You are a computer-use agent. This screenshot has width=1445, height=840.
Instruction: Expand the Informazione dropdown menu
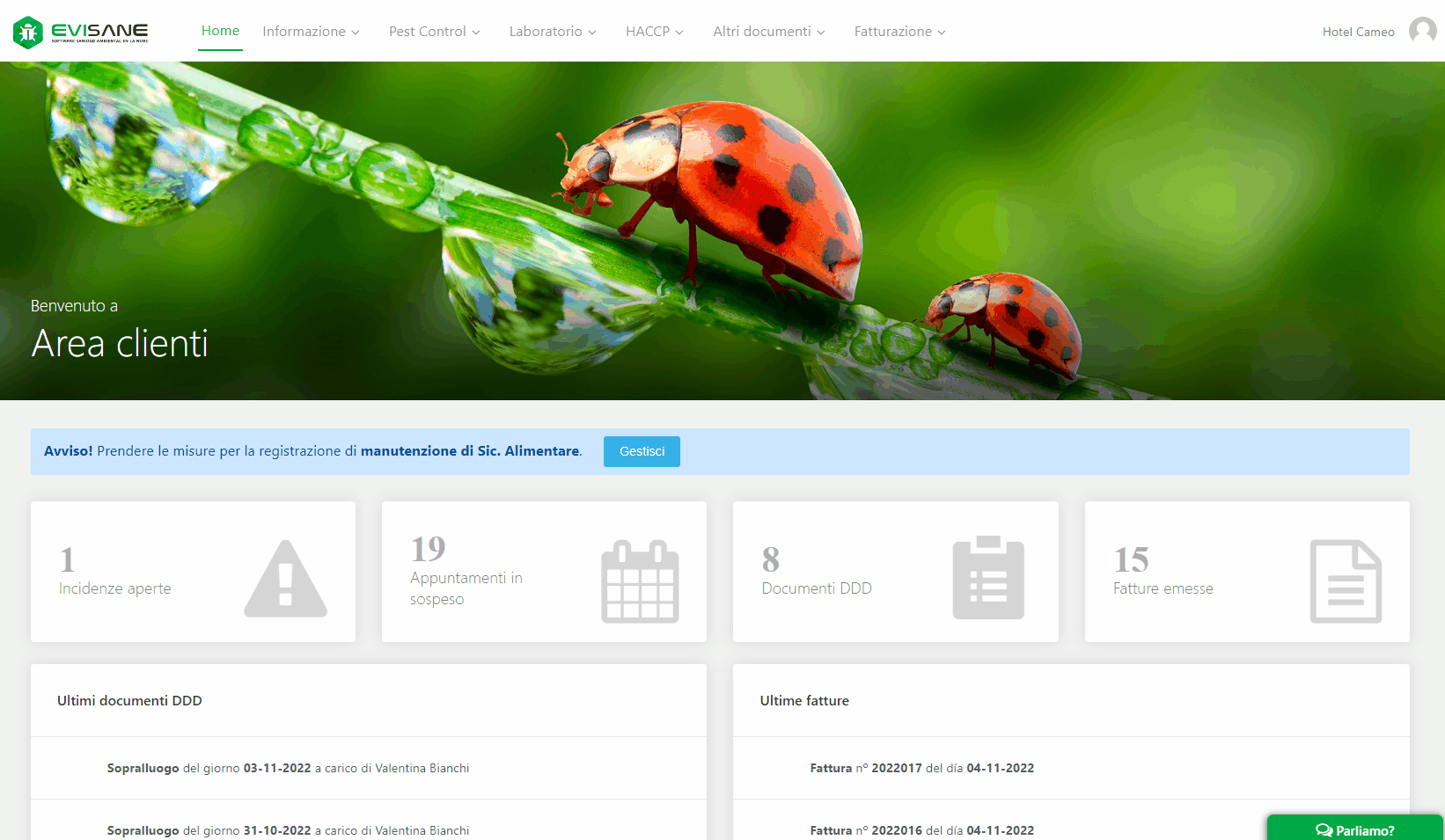311,32
